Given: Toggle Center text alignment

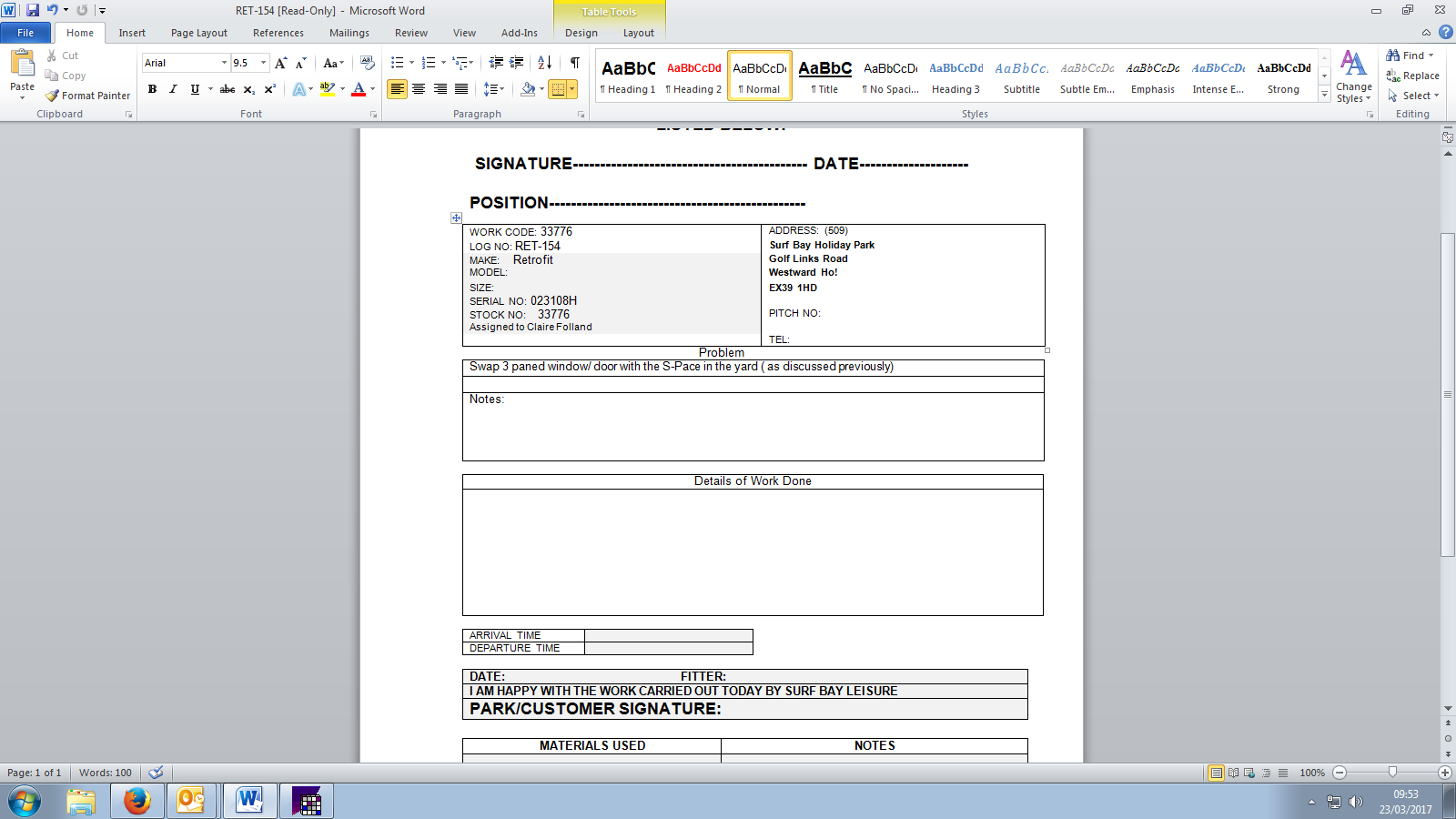Looking at the screenshot, I should (x=419, y=89).
